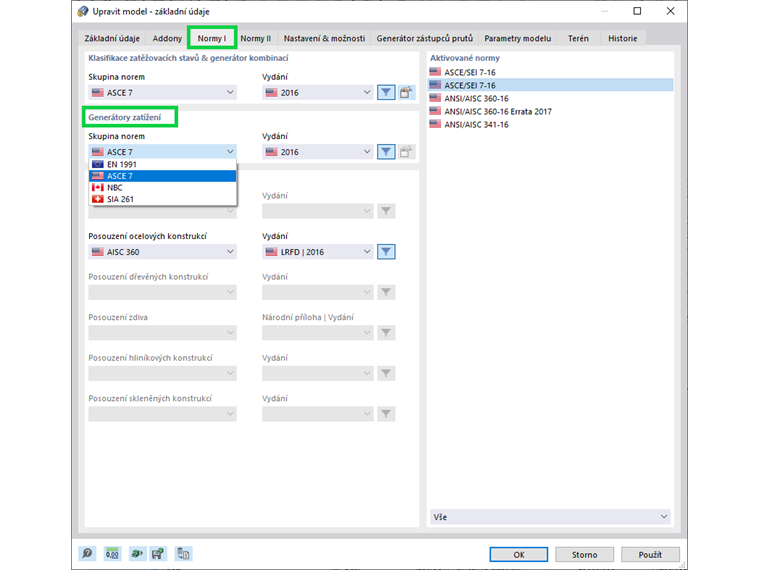Select ANSI/AISC 341-16 in activated standards
The image size is (760, 570).
pyautogui.click(x=550, y=125)
